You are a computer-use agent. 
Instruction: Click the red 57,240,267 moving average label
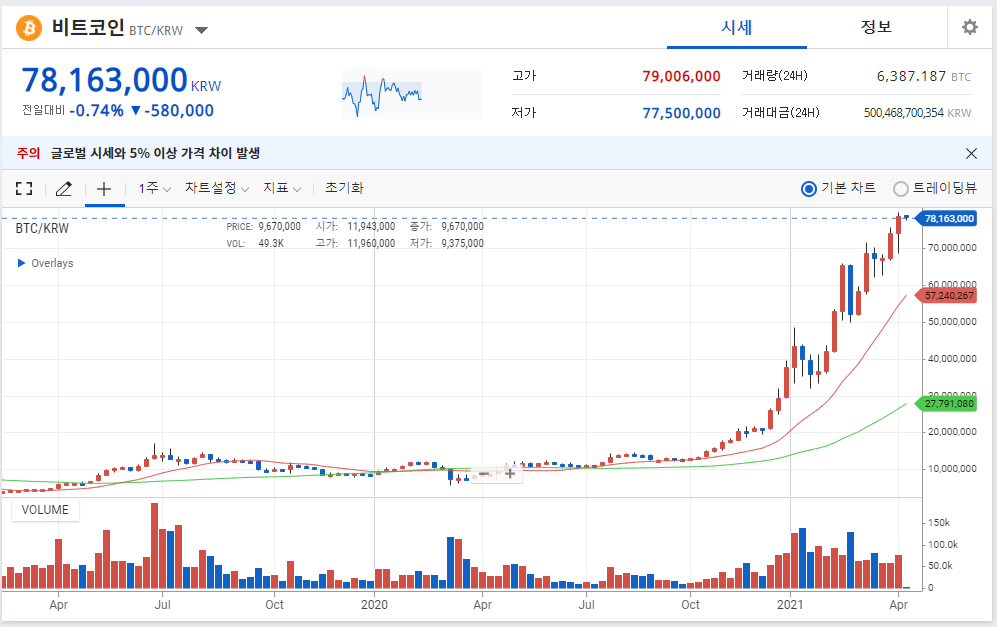point(948,296)
